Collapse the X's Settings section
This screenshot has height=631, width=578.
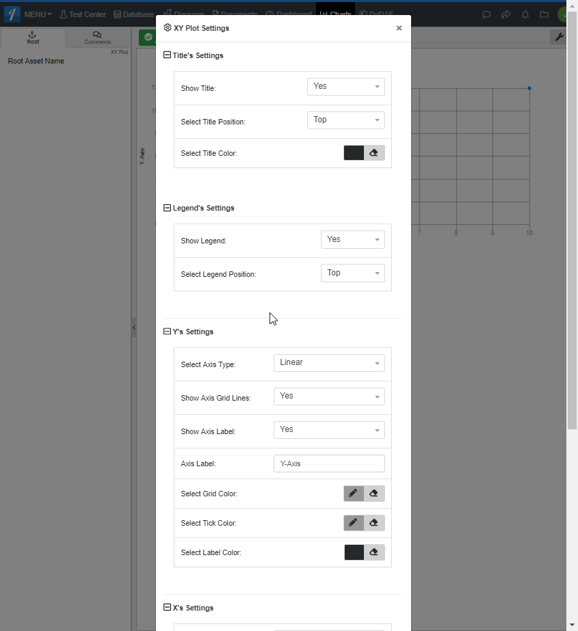167,607
